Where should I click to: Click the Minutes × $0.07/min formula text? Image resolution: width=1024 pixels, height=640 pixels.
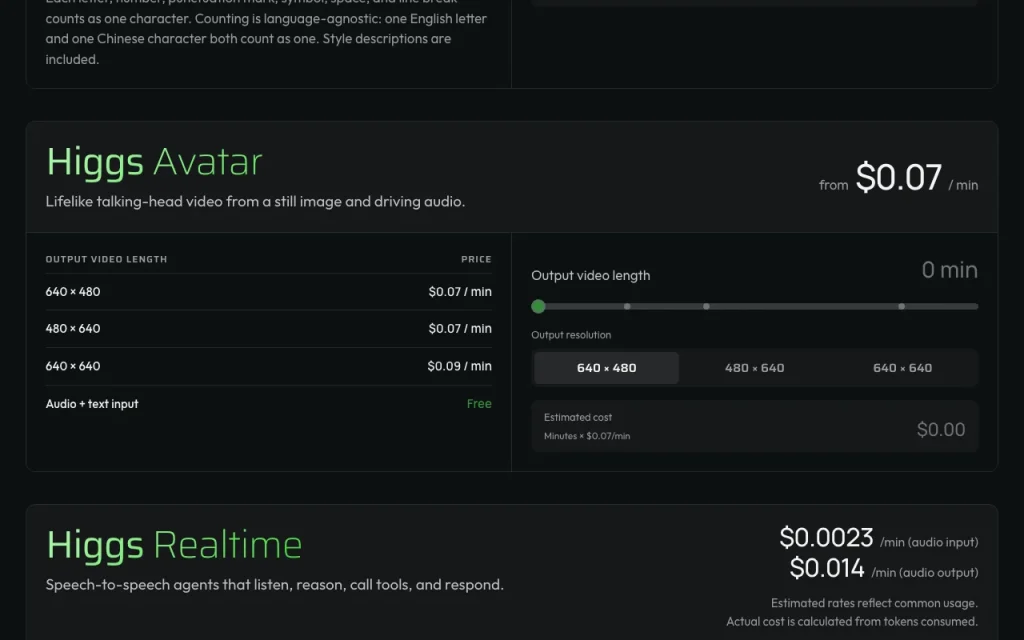pyautogui.click(x=587, y=436)
